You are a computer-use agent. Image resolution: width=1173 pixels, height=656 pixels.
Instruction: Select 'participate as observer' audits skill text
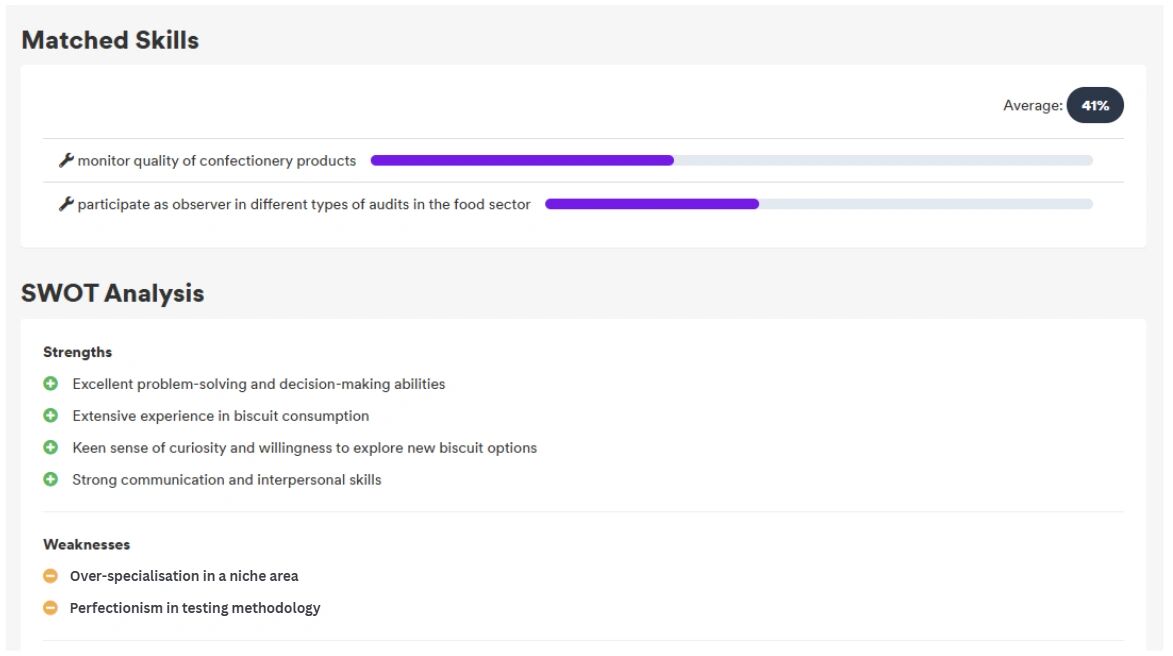click(x=304, y=205)
